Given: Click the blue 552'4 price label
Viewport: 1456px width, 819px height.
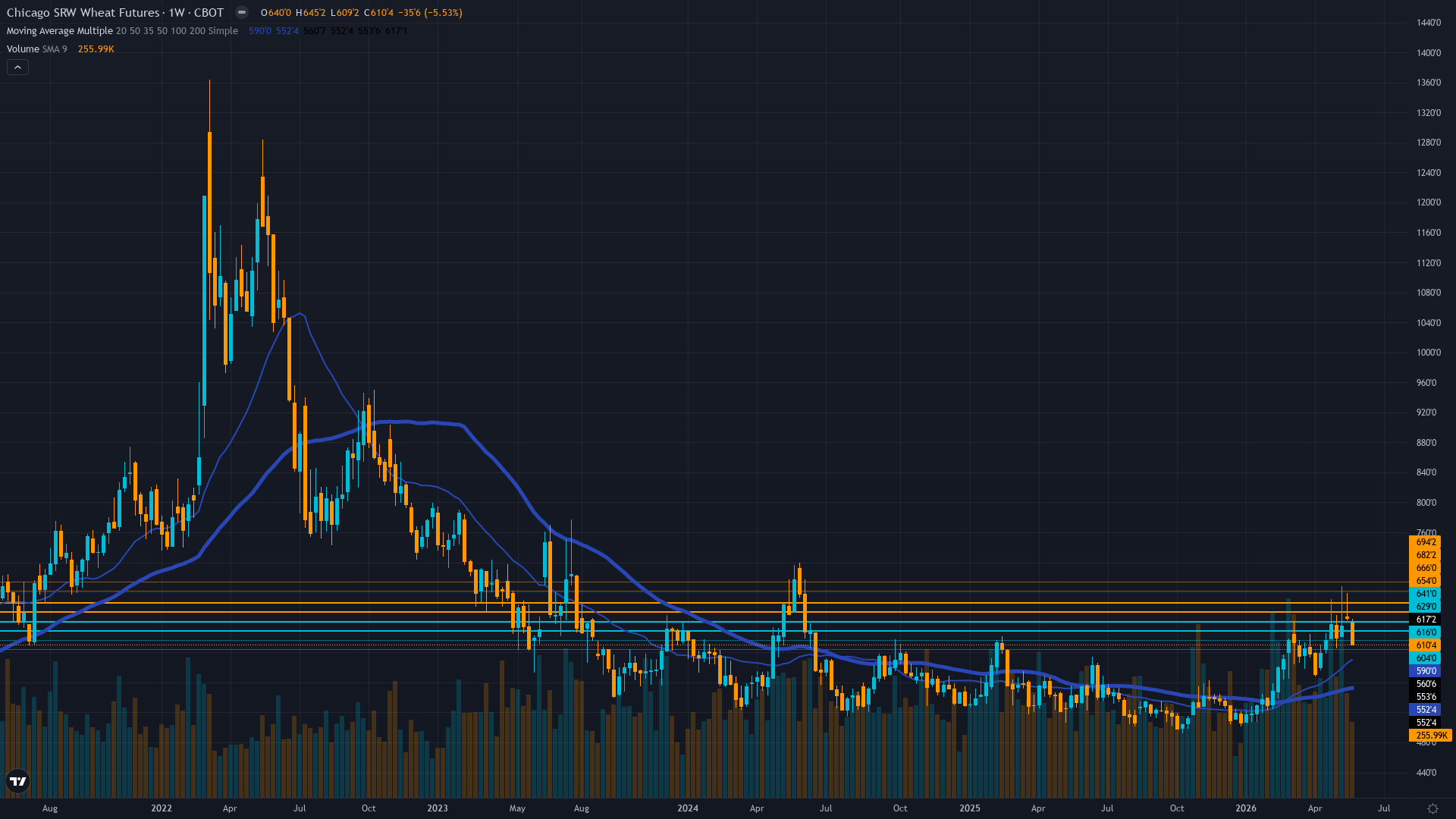Looking at the screenshot, I should [x=1425, y=710].
